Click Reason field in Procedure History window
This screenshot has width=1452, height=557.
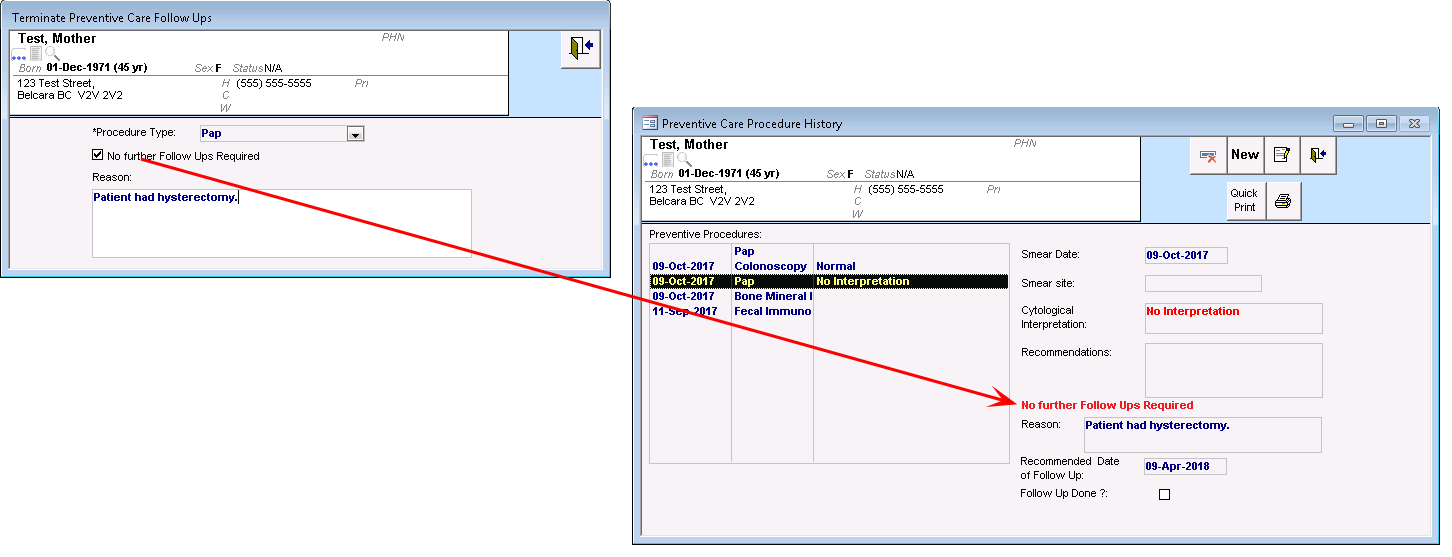click(1203, 435)
